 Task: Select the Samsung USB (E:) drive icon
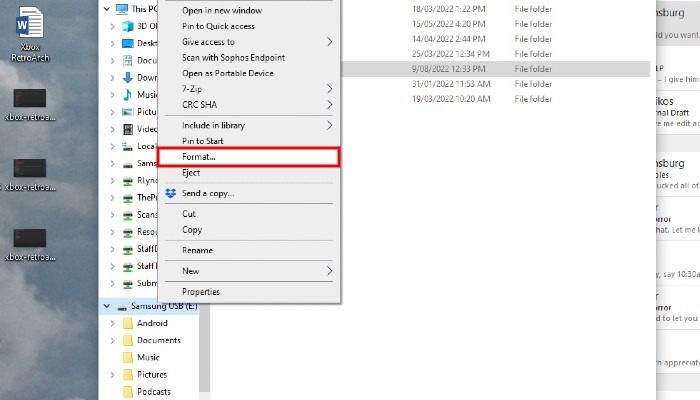pyautogui.click(x=120, y=306)
